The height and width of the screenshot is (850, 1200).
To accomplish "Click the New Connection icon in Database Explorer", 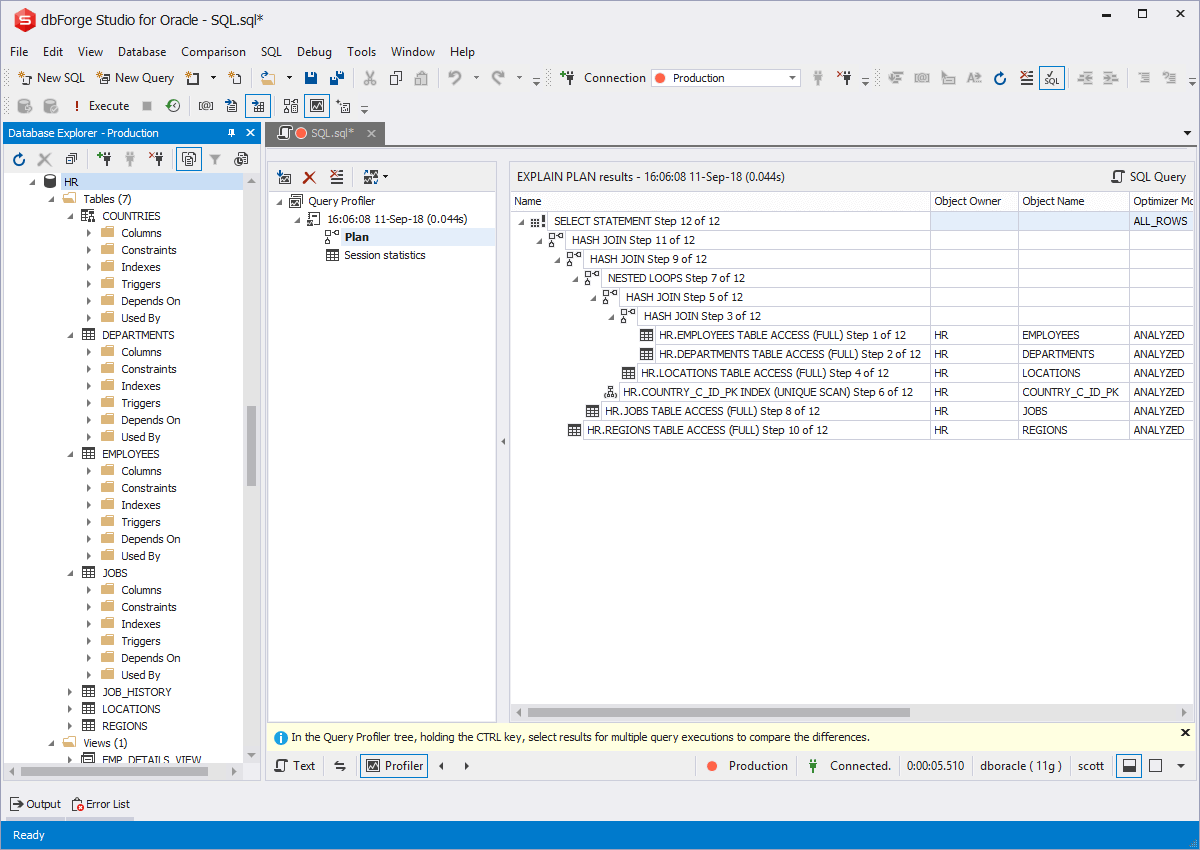I will coord(103,159).
